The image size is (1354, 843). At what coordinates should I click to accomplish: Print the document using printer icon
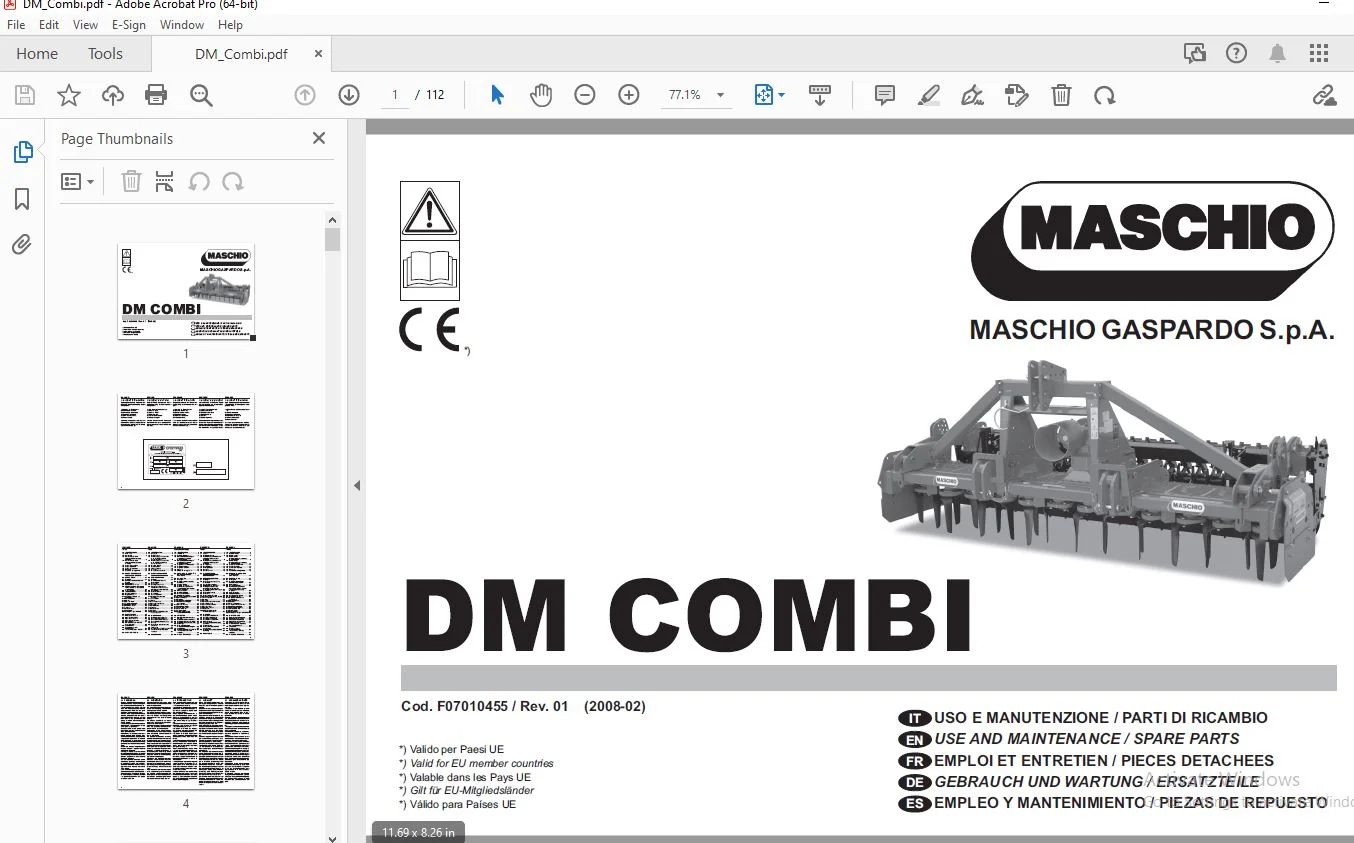[x=156, y=95]
